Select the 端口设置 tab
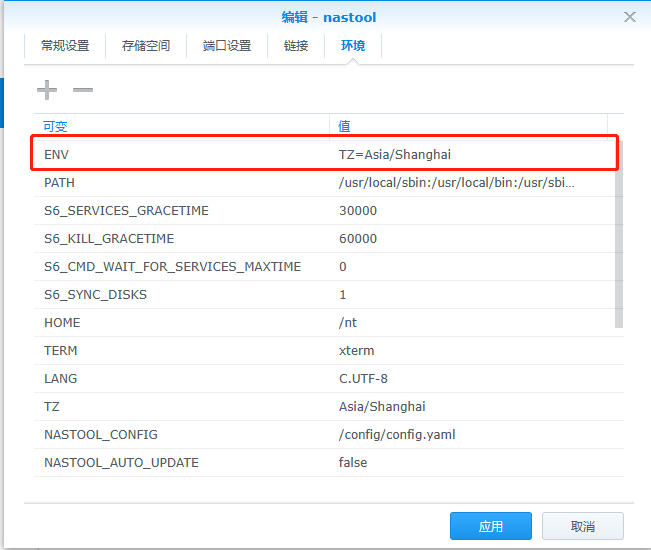The image size is (651, 550). [226, 46]
